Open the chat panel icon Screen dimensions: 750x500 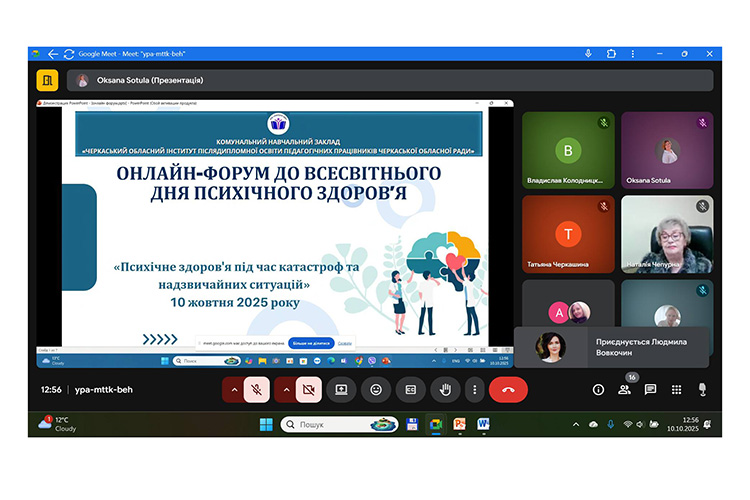pos(650,390)
